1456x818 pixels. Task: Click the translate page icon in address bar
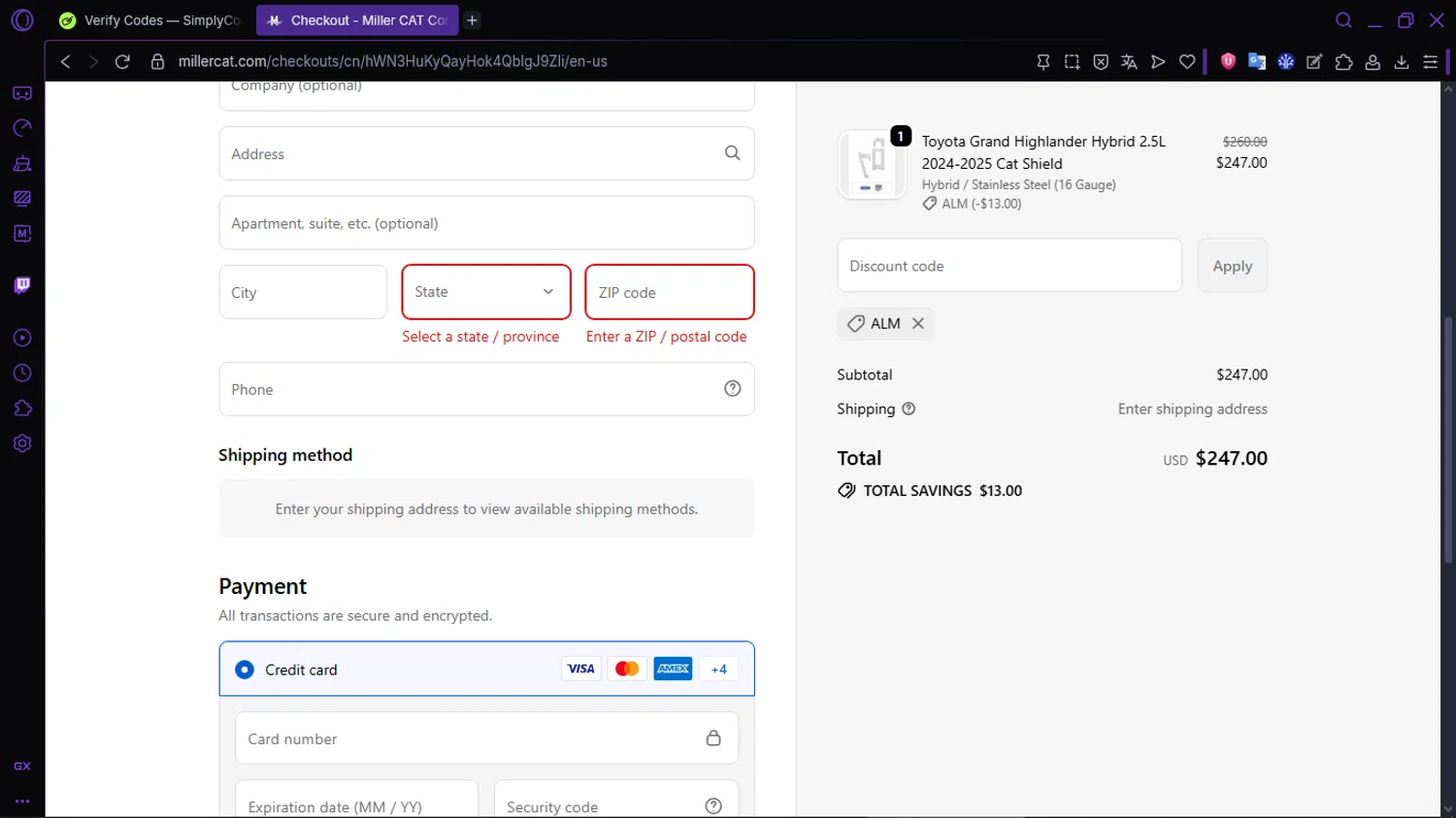click(1129, 61)
